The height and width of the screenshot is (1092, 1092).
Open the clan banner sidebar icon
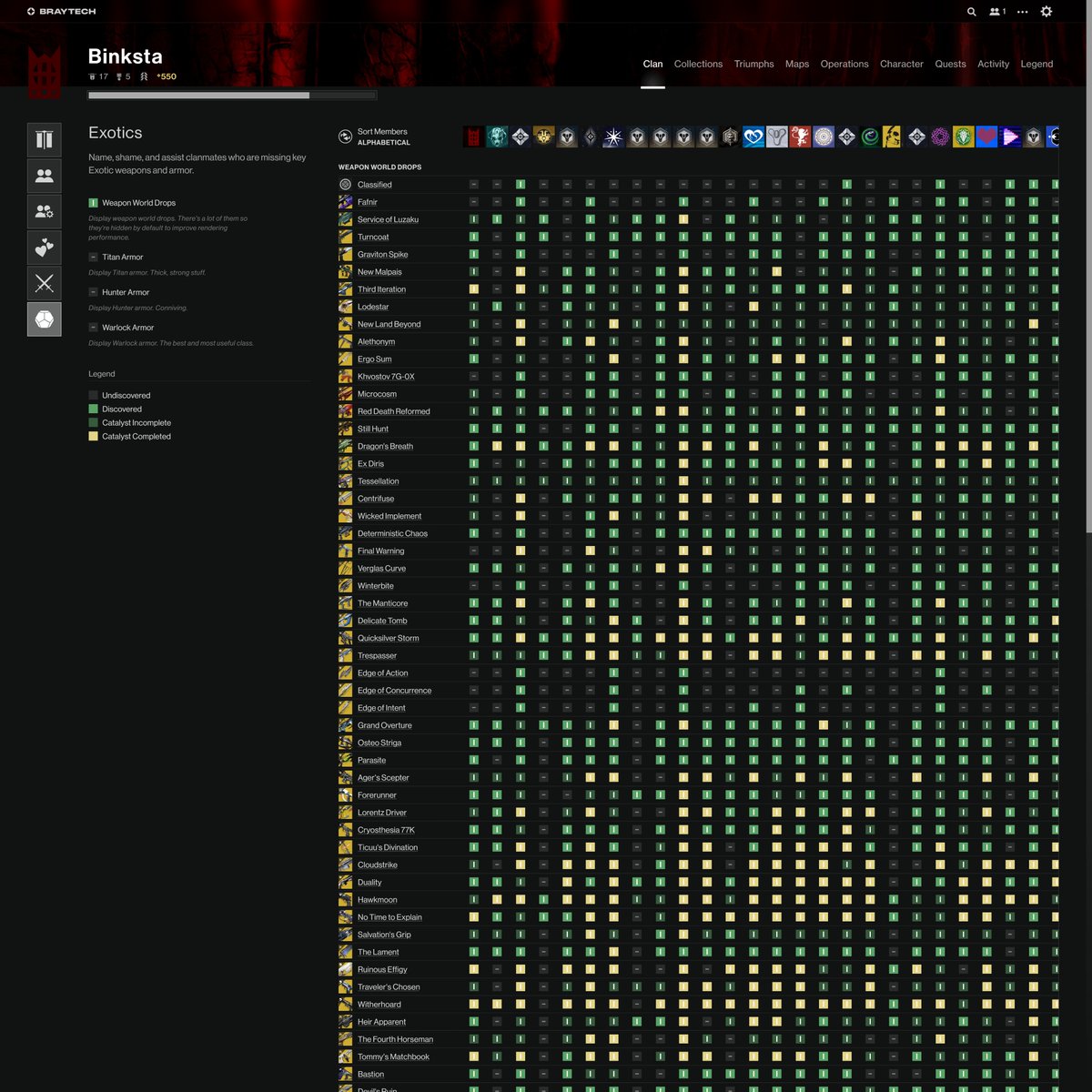(x=45, y=140)
